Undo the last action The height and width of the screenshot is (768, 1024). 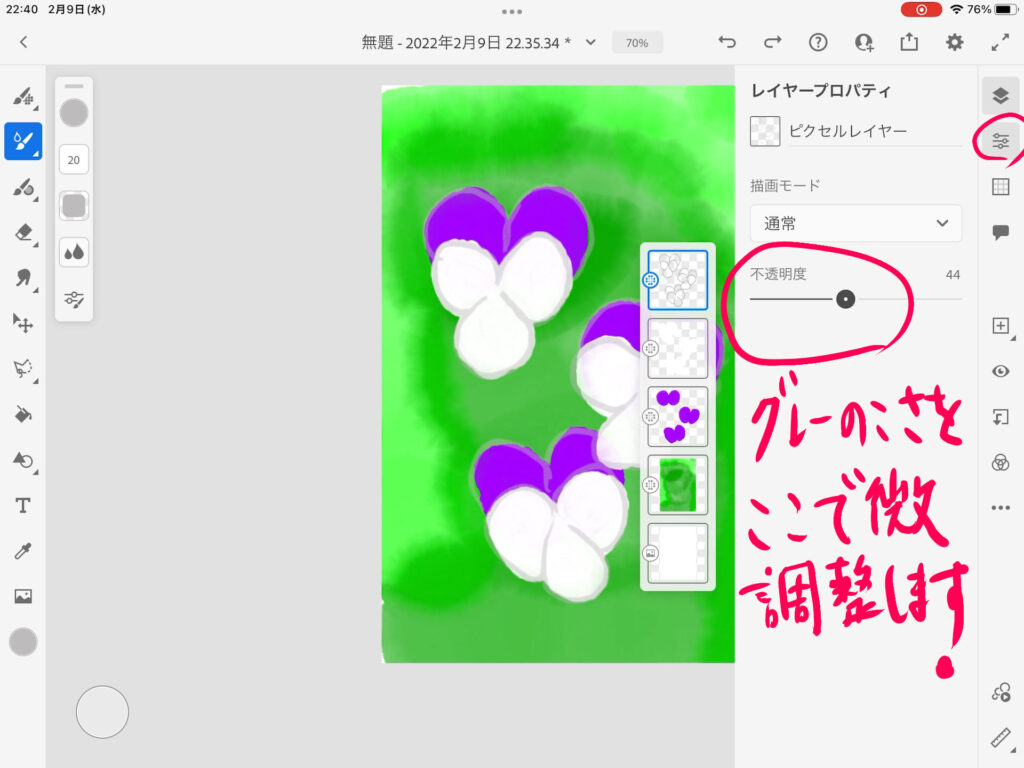727,42
